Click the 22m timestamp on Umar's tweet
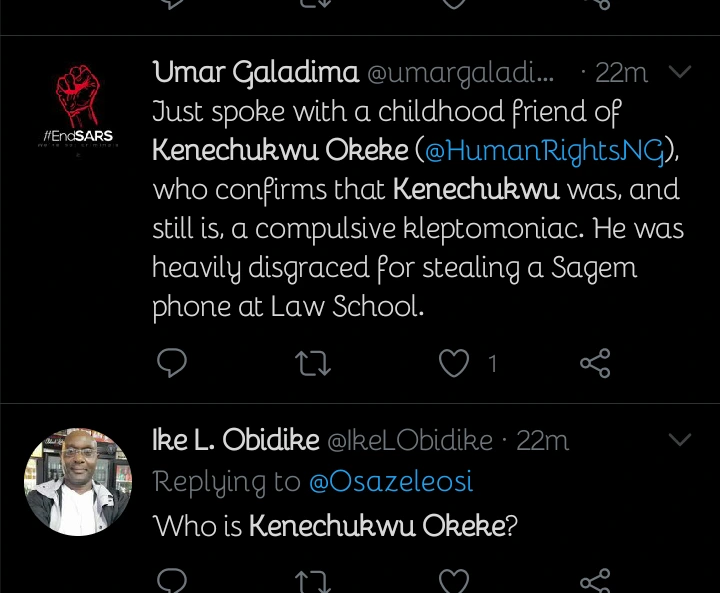Image resolution: width=720 pixels, height=593 pixels. coord(620,72)
